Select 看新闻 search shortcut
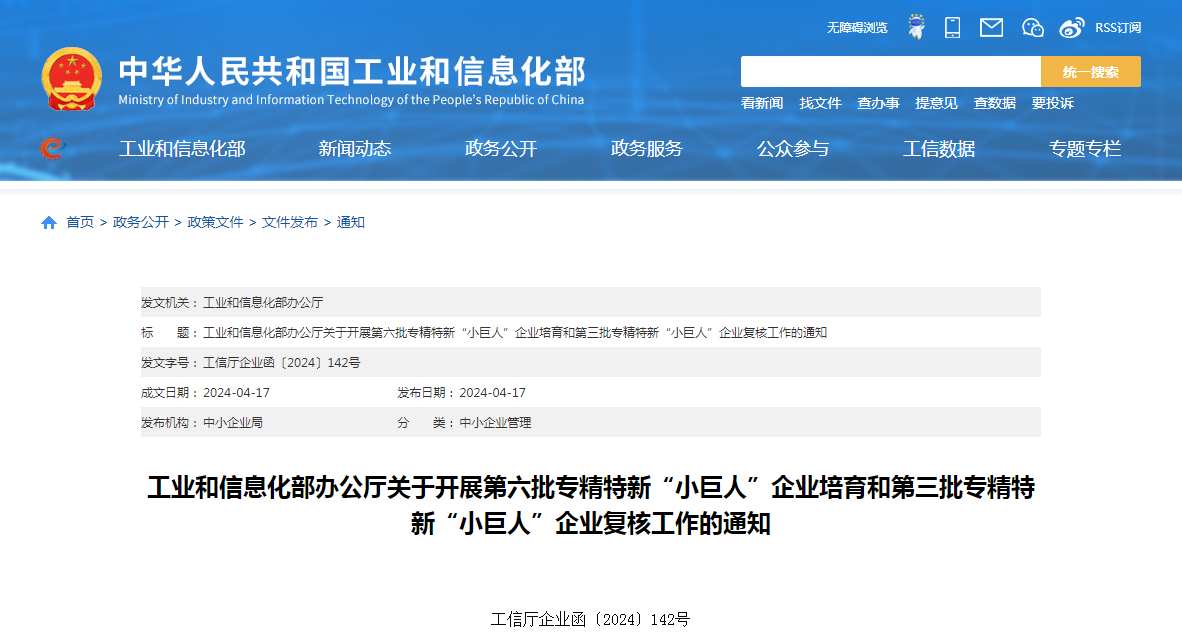Screen dimensions: 1182x632 point(762,103)
